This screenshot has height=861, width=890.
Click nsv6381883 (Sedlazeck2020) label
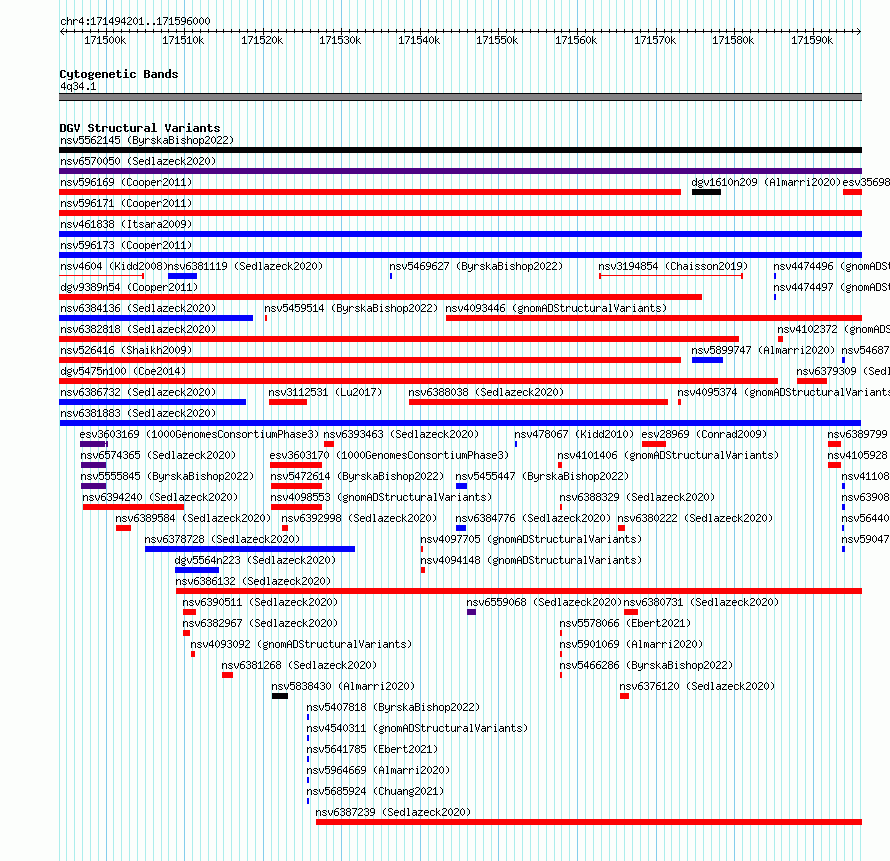pos(138,413)
